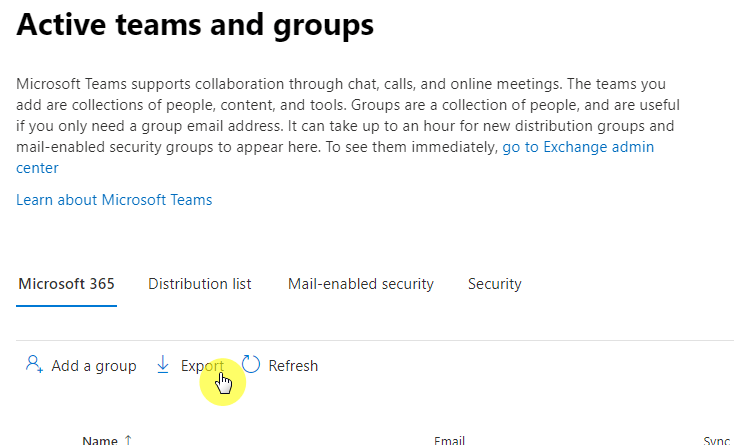Click the sort arrow beside Name
Viewport: 734px width, 445px height.
(x=128, y=440)
